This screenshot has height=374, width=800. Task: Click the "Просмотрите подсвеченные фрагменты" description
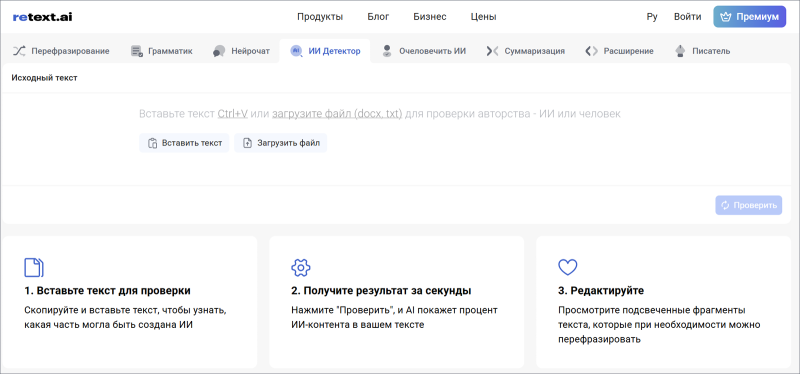pos(659,325)
